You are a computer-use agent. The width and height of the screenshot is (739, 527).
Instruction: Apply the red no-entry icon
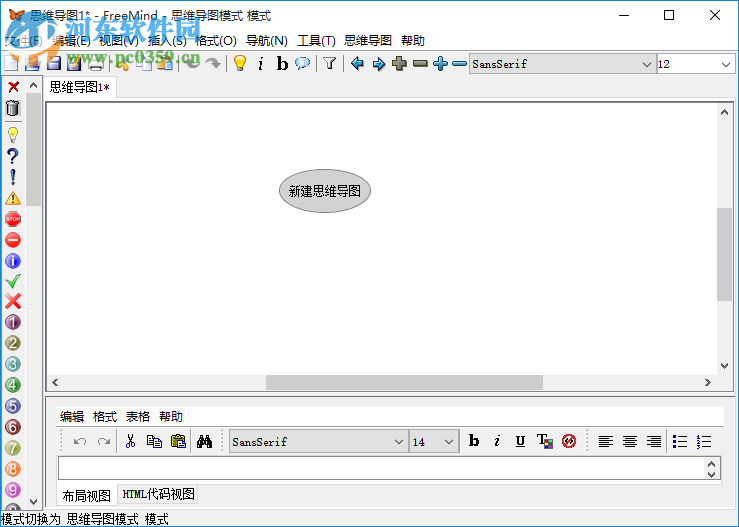pyautogui.click(x=13, y=240)
